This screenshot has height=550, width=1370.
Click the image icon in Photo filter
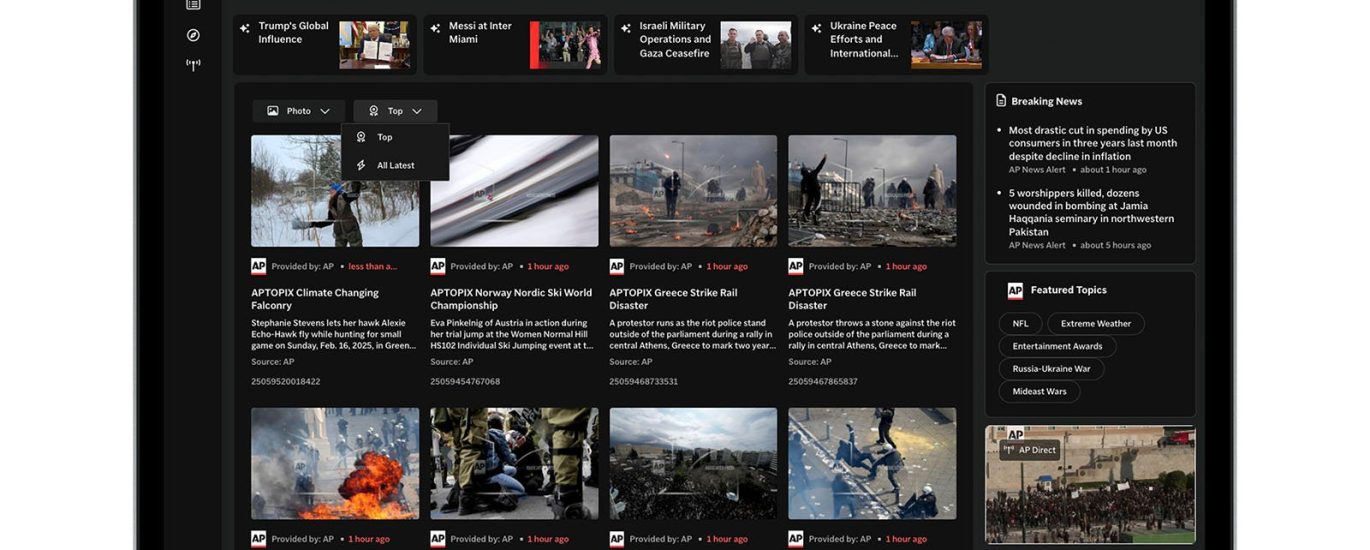coord(273,111)
